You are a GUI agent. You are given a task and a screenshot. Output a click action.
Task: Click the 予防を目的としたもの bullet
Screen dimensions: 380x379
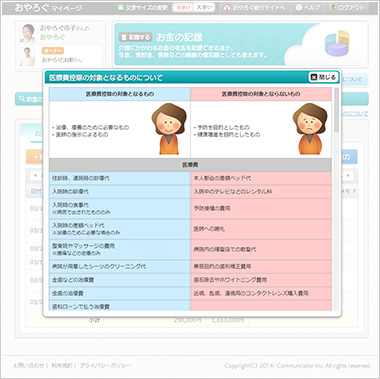221,127
